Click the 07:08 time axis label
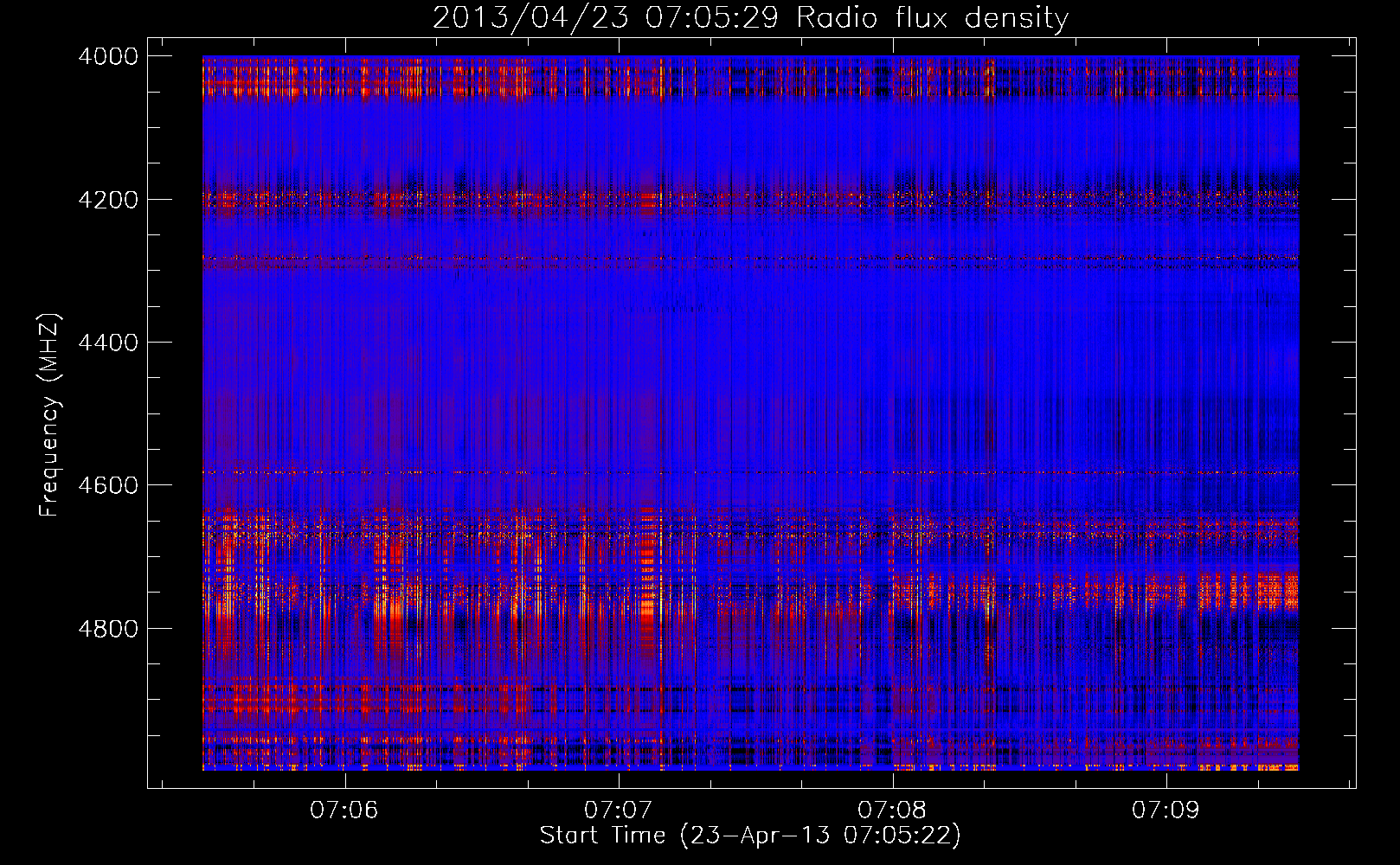 [x=892, y=811]
